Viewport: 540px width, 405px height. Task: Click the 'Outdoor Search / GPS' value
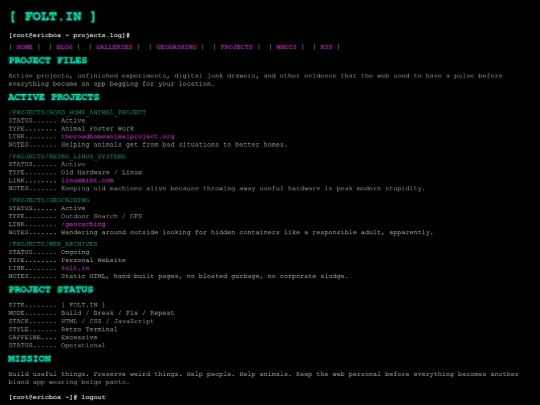click(x=102, y=216)
